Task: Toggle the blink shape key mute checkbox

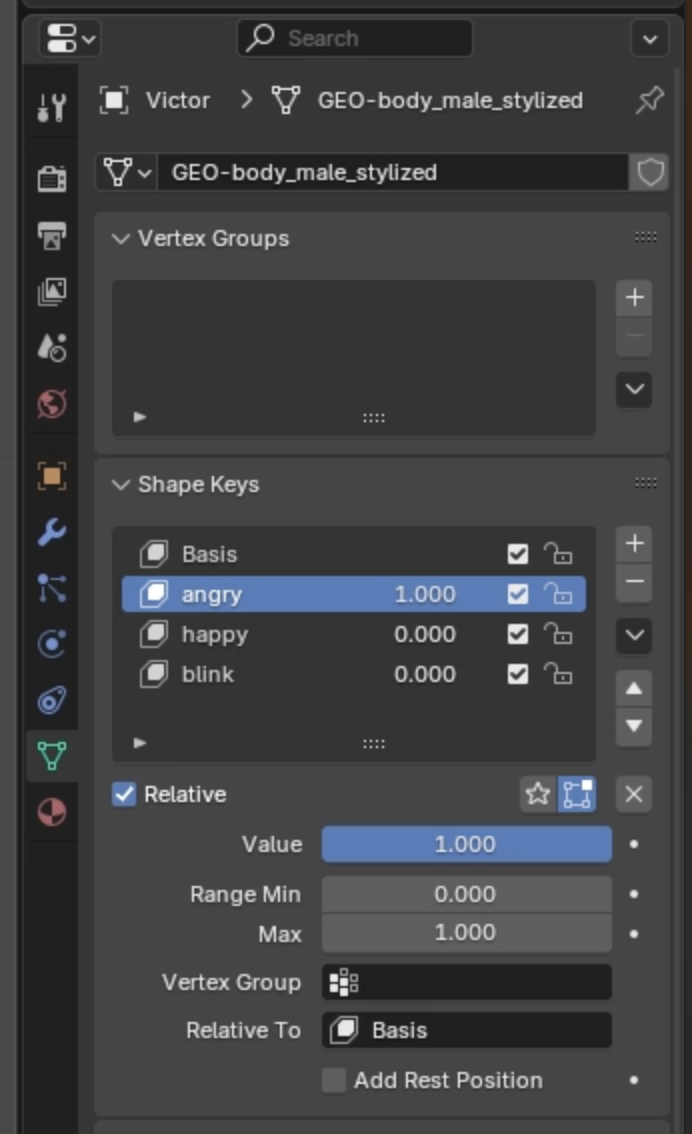Action: pos(518,674)
